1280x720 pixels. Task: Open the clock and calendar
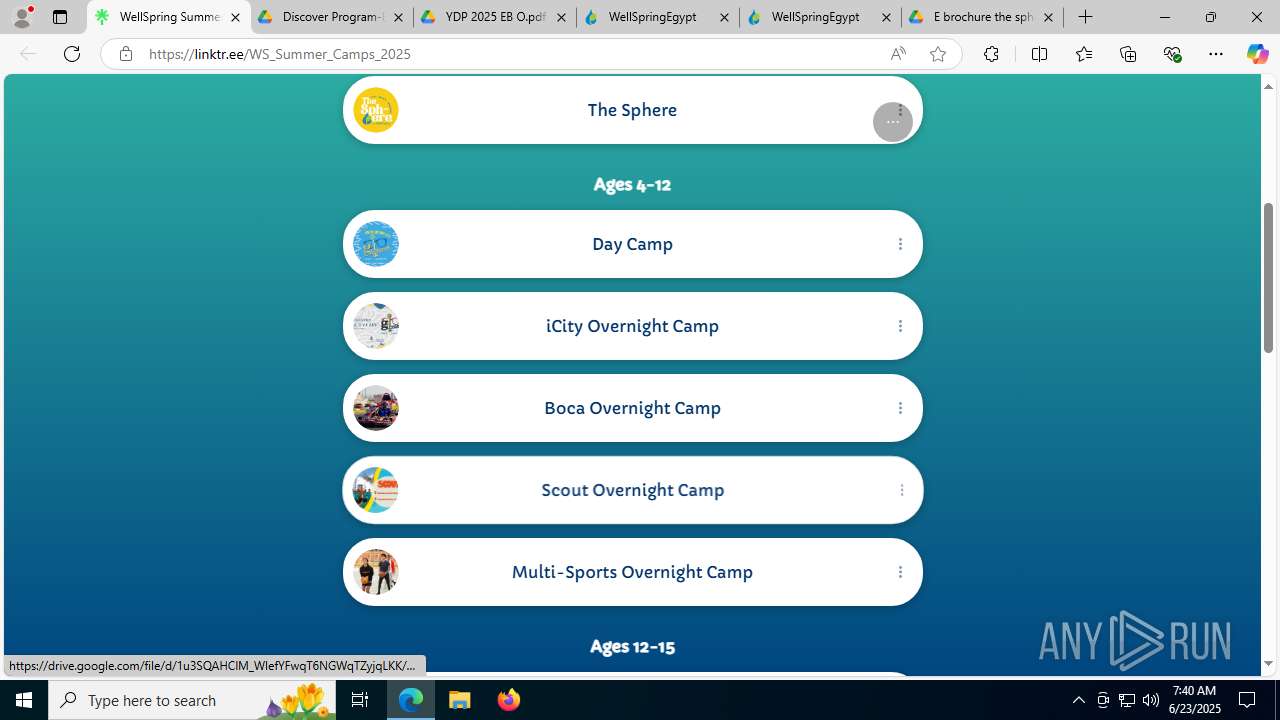click(x=1193, y=700)
